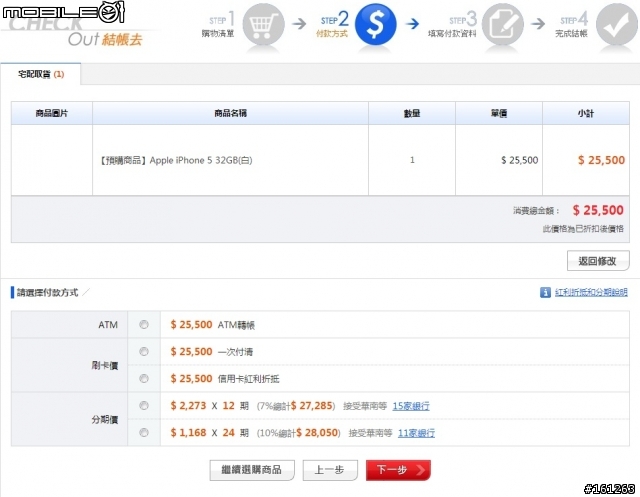Viewport: 640px width, 497px height.
Task: Open the 紅利折抵和分期說明 link
Action: pyautogui.click(x=591, y=292)
